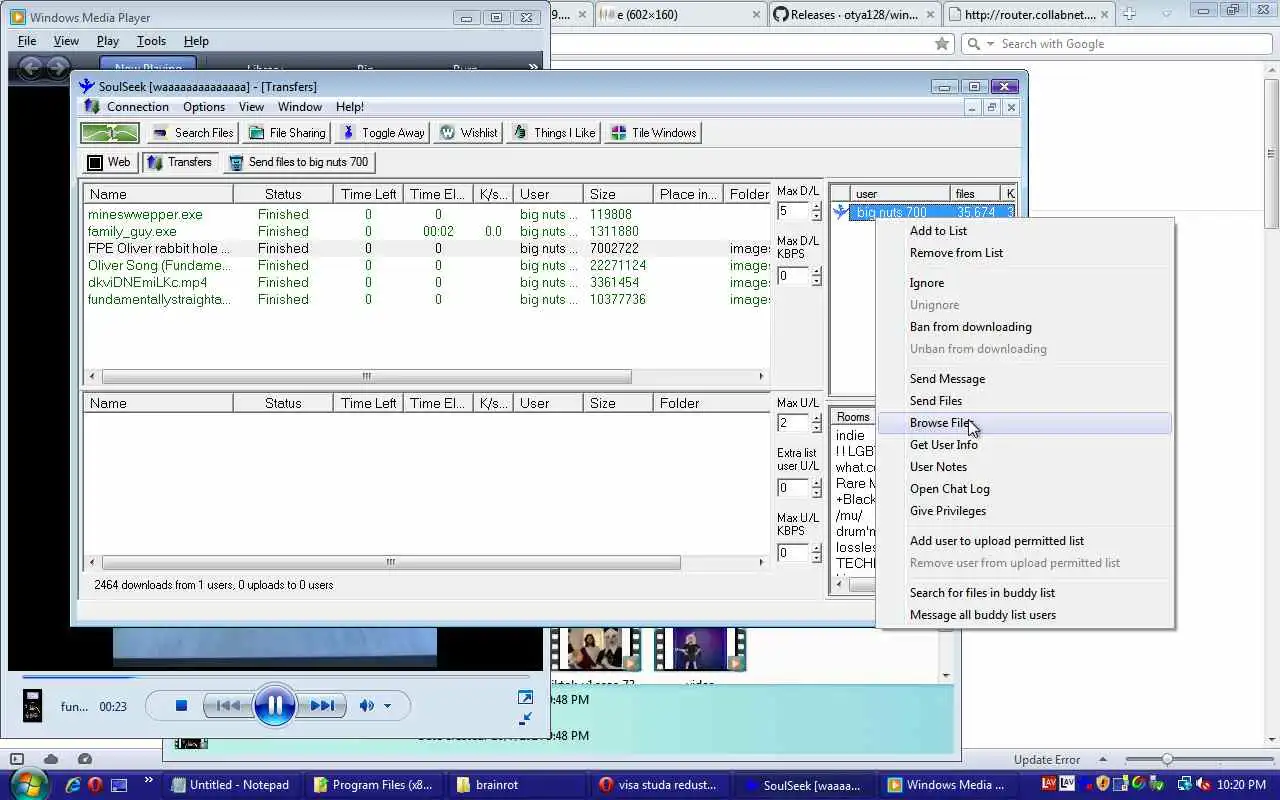Image resolution: width=1280 pixels, height=800 pixels.
Task: Click uploads list horizontal scrollbar
Action: tap(390, 562)
